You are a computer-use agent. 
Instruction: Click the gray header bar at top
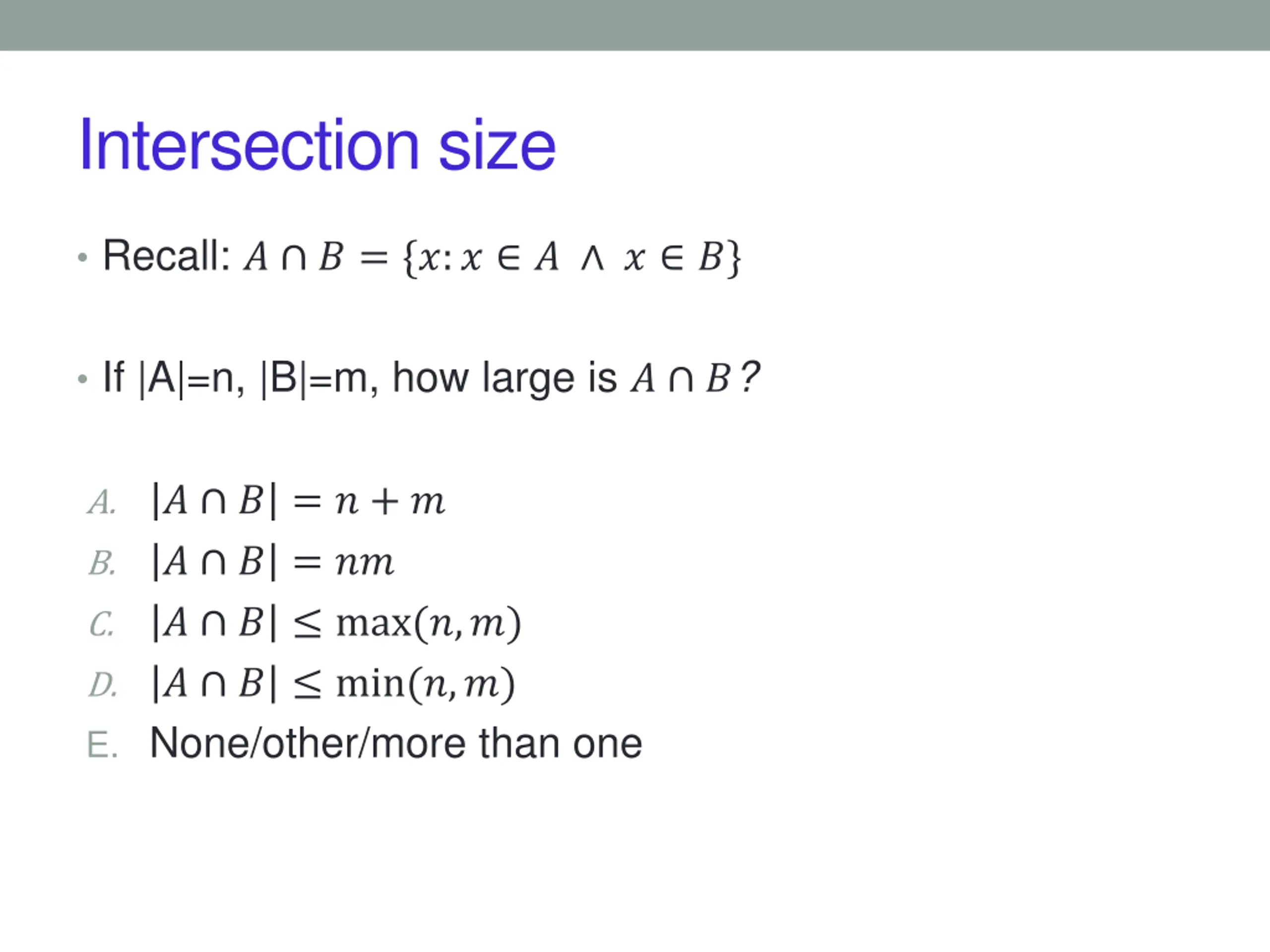tap(635, 25)
